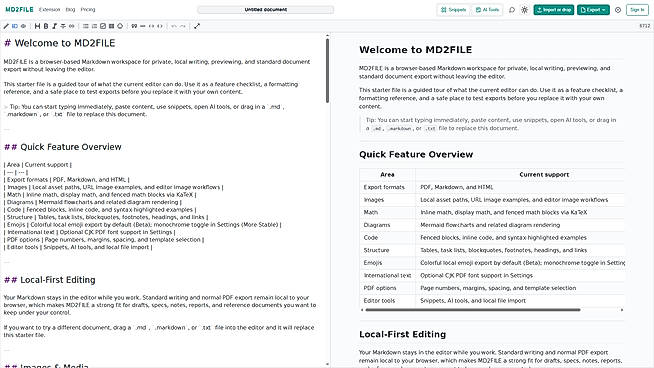Click '## Quick Feature Overview' in editor
654x368 pixels.
[63, 147]
